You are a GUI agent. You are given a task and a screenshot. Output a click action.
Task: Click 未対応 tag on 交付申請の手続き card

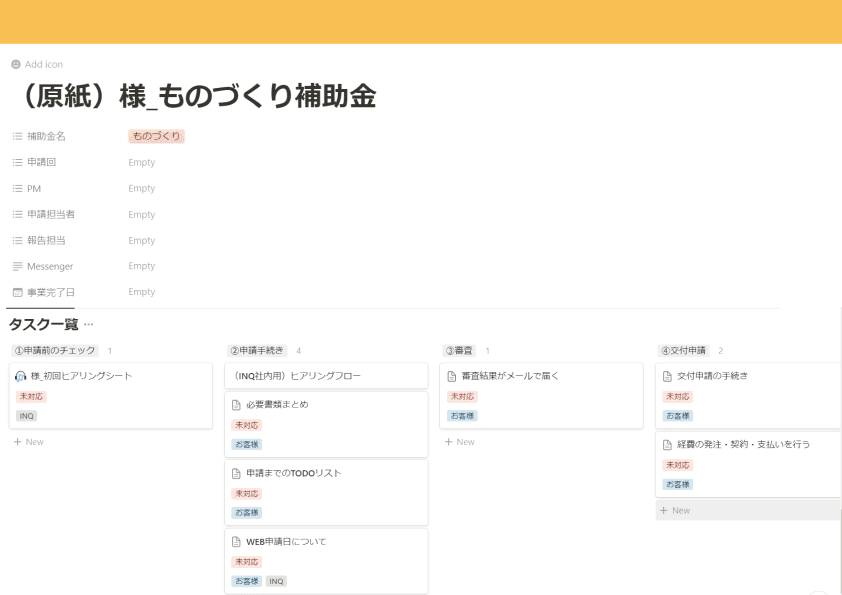click(x=678, y=397)
